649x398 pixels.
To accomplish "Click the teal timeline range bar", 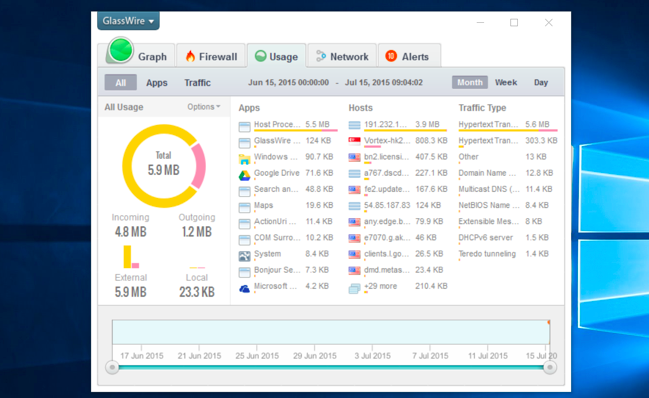I will click(331, 367).
